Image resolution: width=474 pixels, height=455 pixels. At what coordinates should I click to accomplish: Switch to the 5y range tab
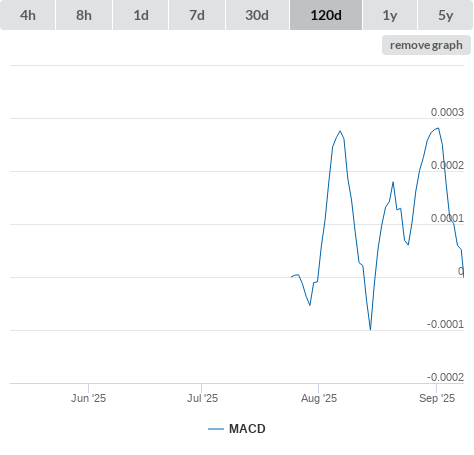tap(446, 15)
